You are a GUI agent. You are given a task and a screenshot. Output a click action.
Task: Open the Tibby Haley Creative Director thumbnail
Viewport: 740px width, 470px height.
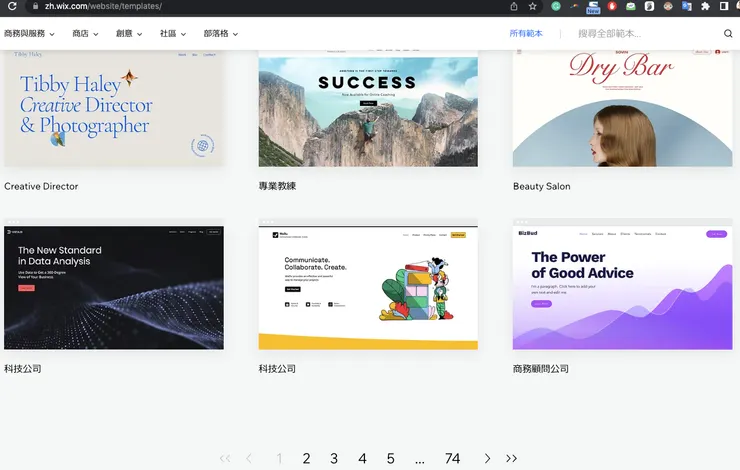coord(114,108)
